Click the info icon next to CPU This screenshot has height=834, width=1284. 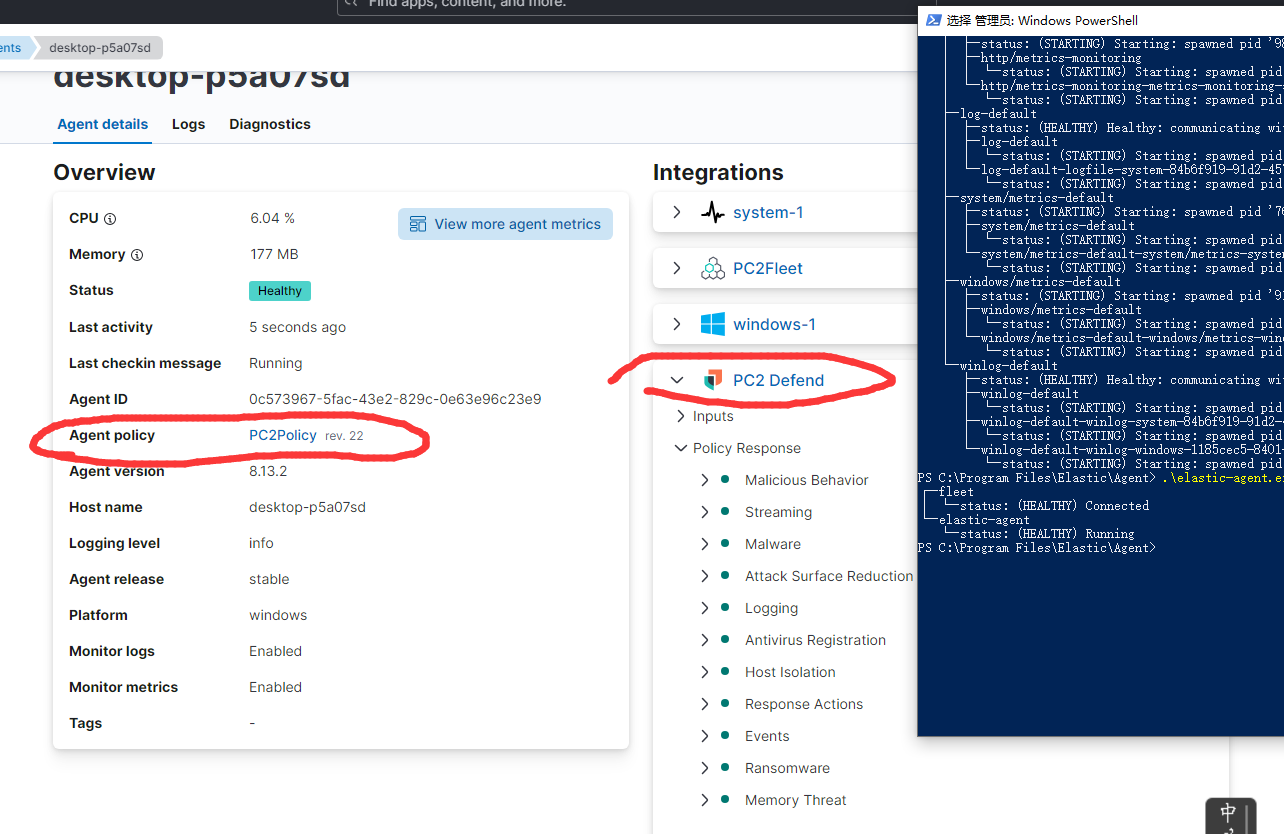pyautogui.click(x=110, y=219)
